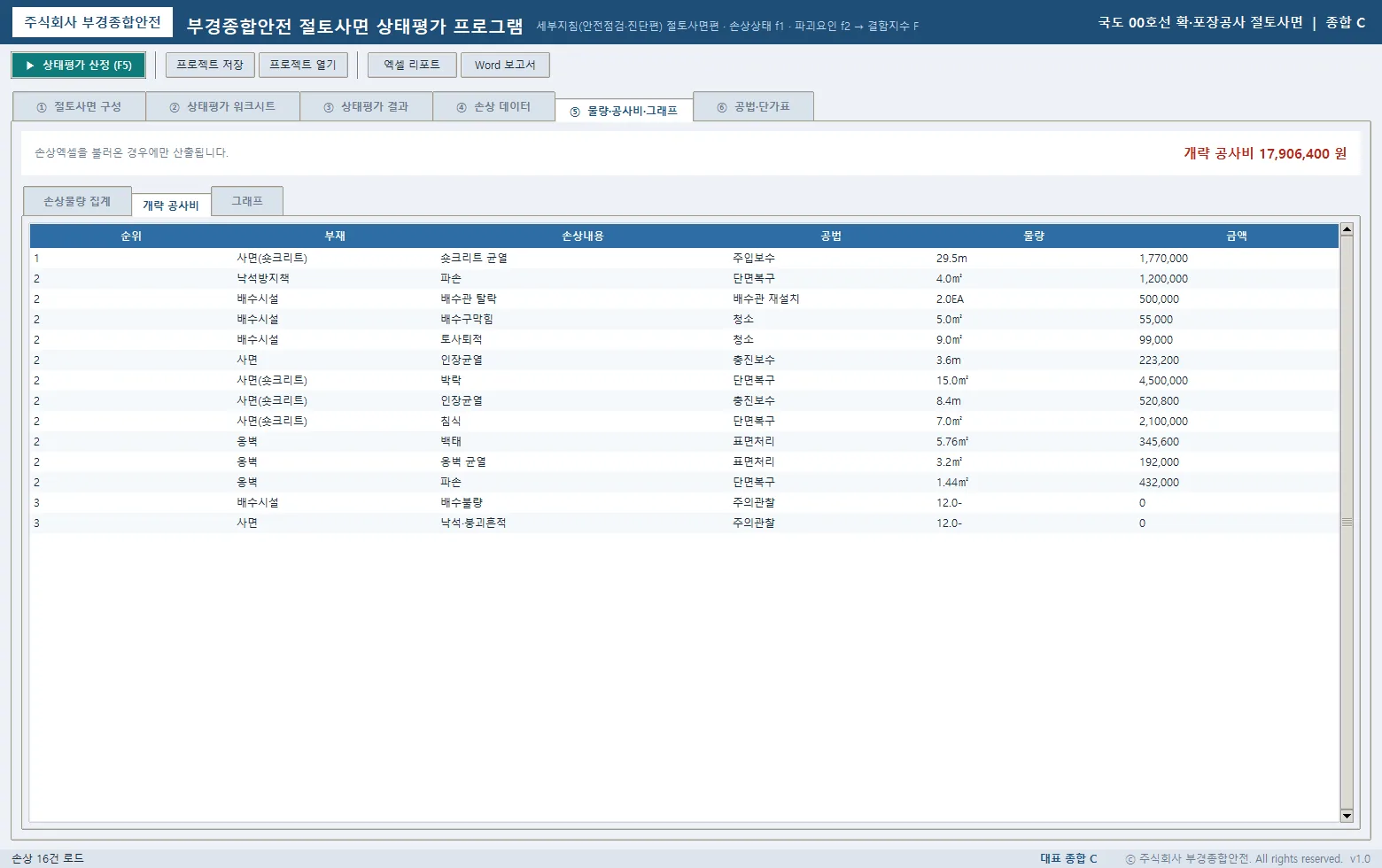Click 침식 damage cell
1382x868 pixels.
point(451,421)
